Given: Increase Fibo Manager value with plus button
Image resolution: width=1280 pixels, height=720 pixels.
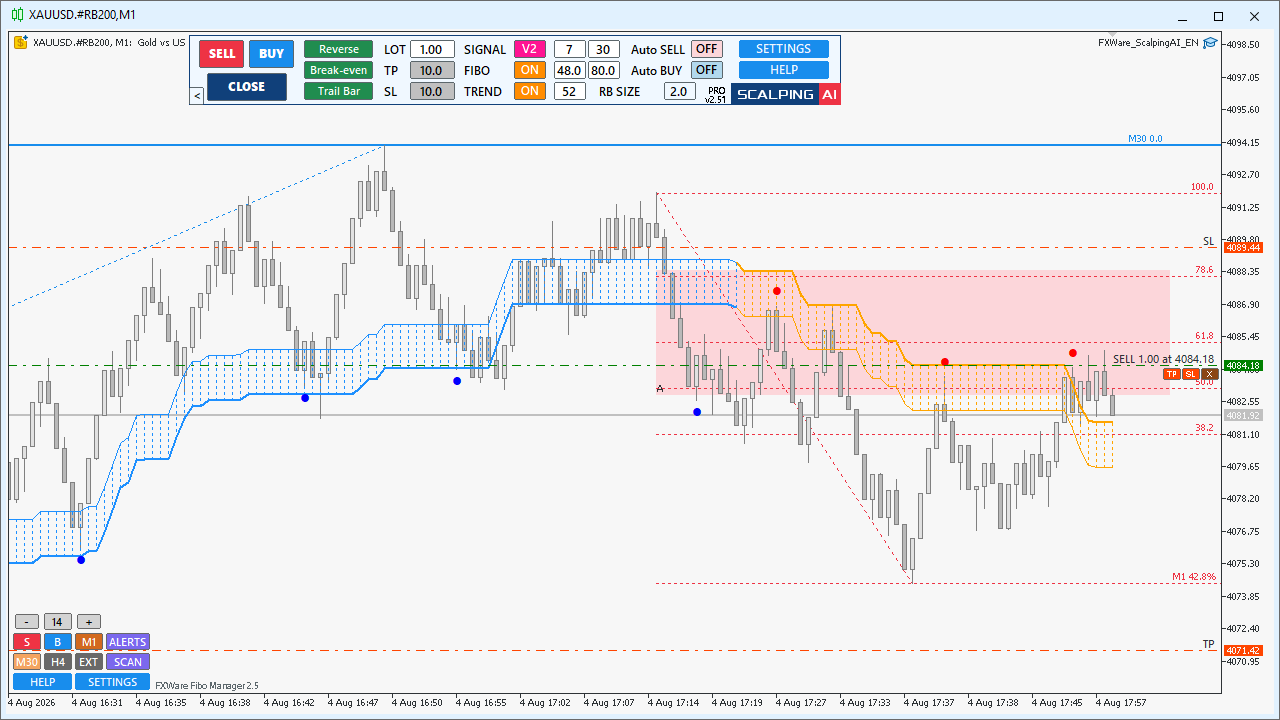Looking at the screenshot, I should tap(89, 622).
